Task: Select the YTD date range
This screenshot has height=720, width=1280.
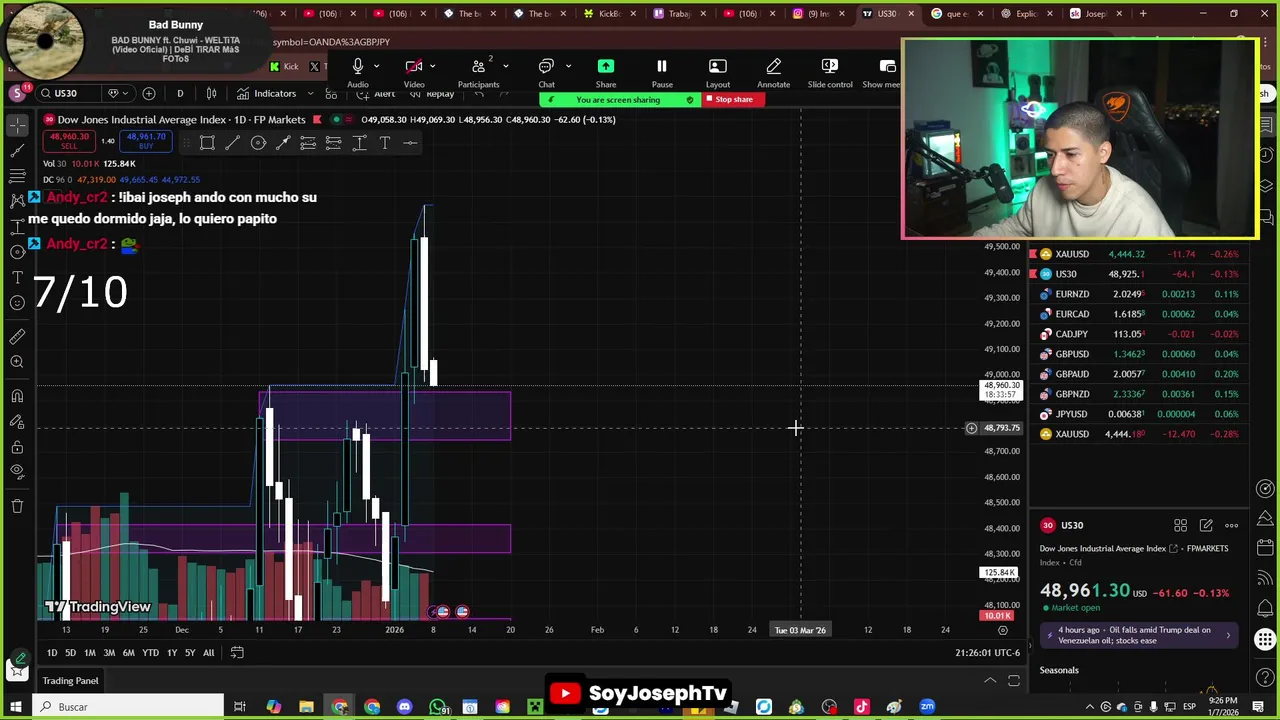Action: click(x=150, y=653)
